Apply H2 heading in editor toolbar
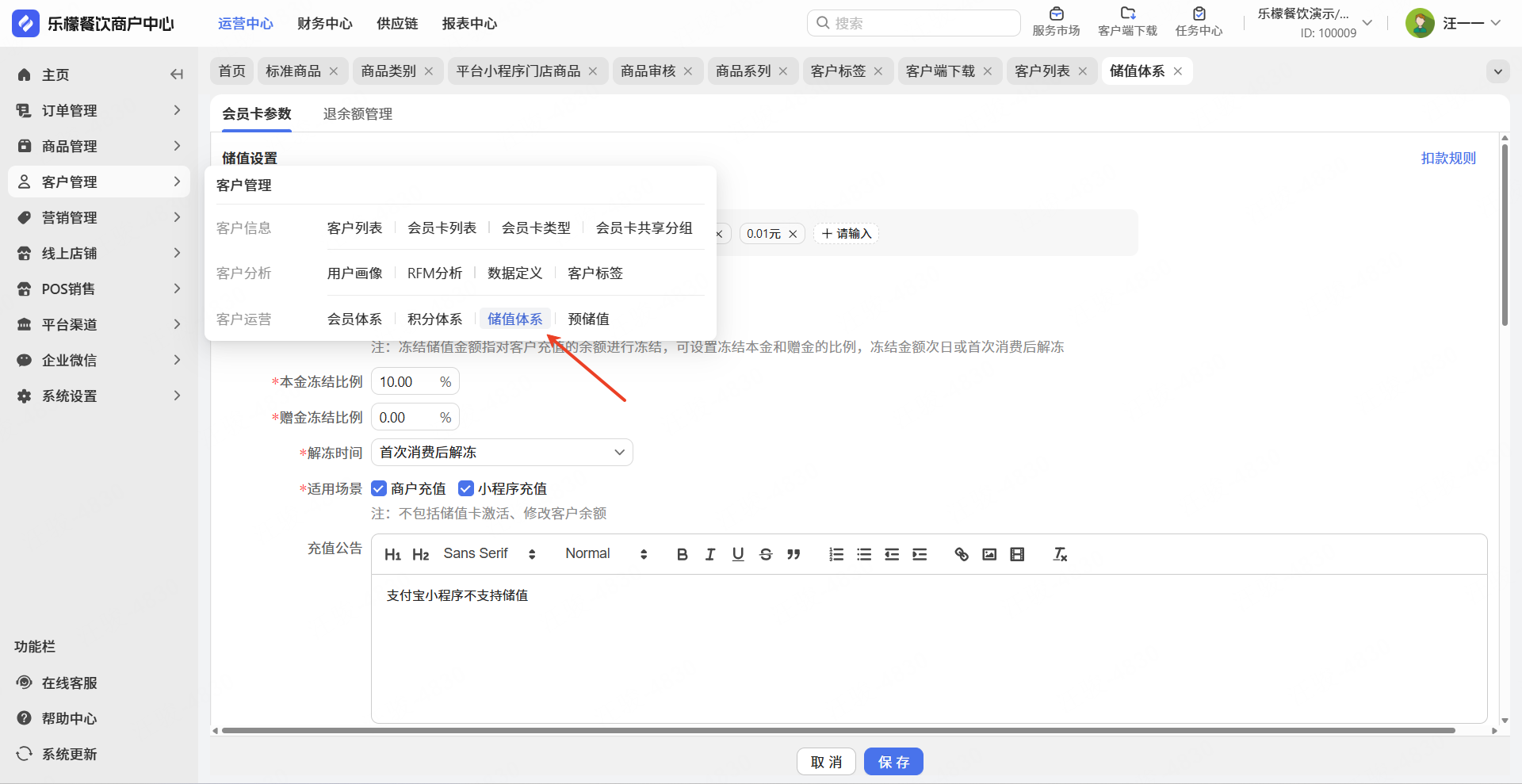This screenshot has height=784, width=1522. [421, 554]
